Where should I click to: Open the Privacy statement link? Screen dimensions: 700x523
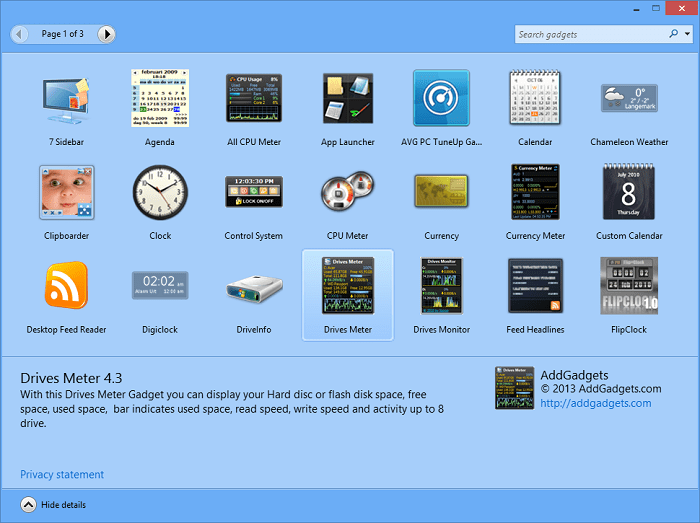tap(62, 474)
